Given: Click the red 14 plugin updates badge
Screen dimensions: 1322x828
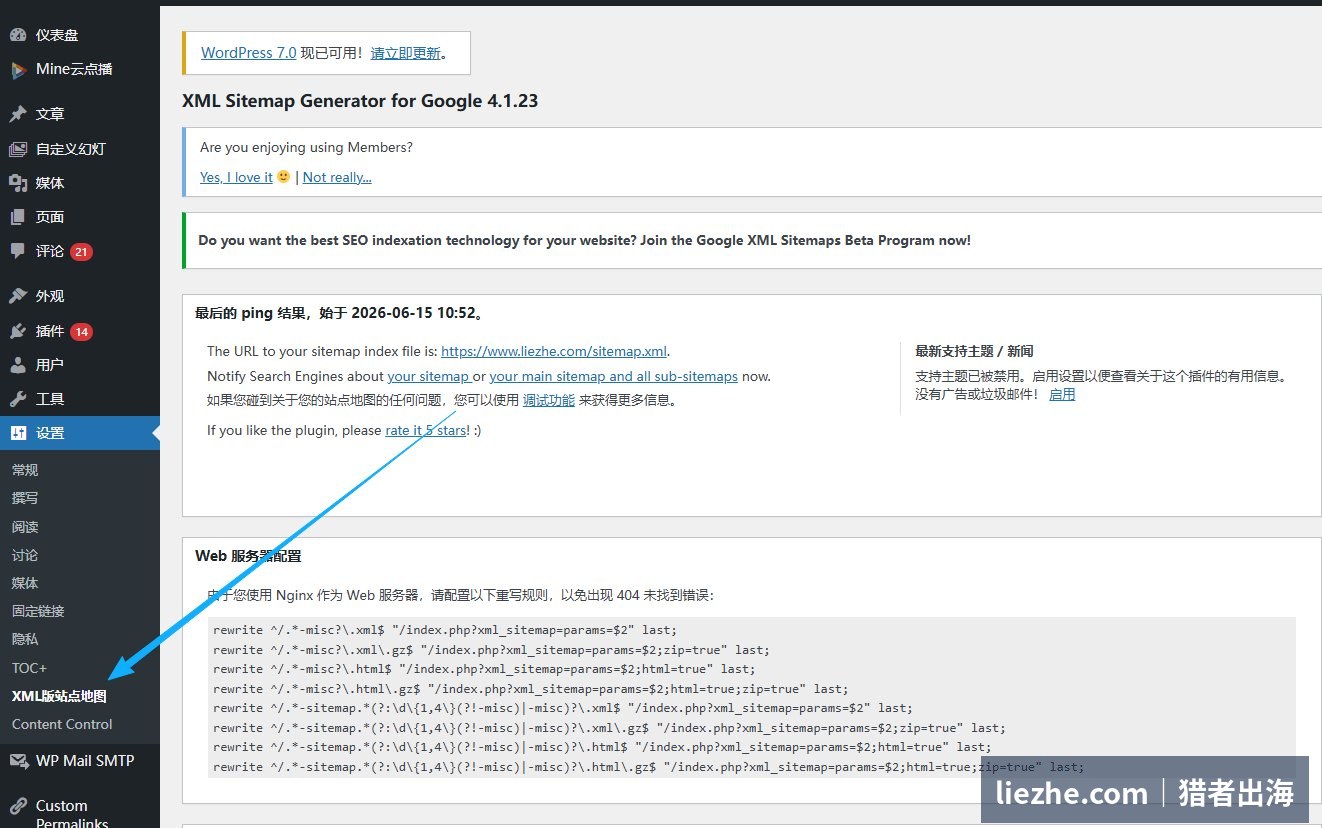Looking at the screenshot, I should pos(81,332).
